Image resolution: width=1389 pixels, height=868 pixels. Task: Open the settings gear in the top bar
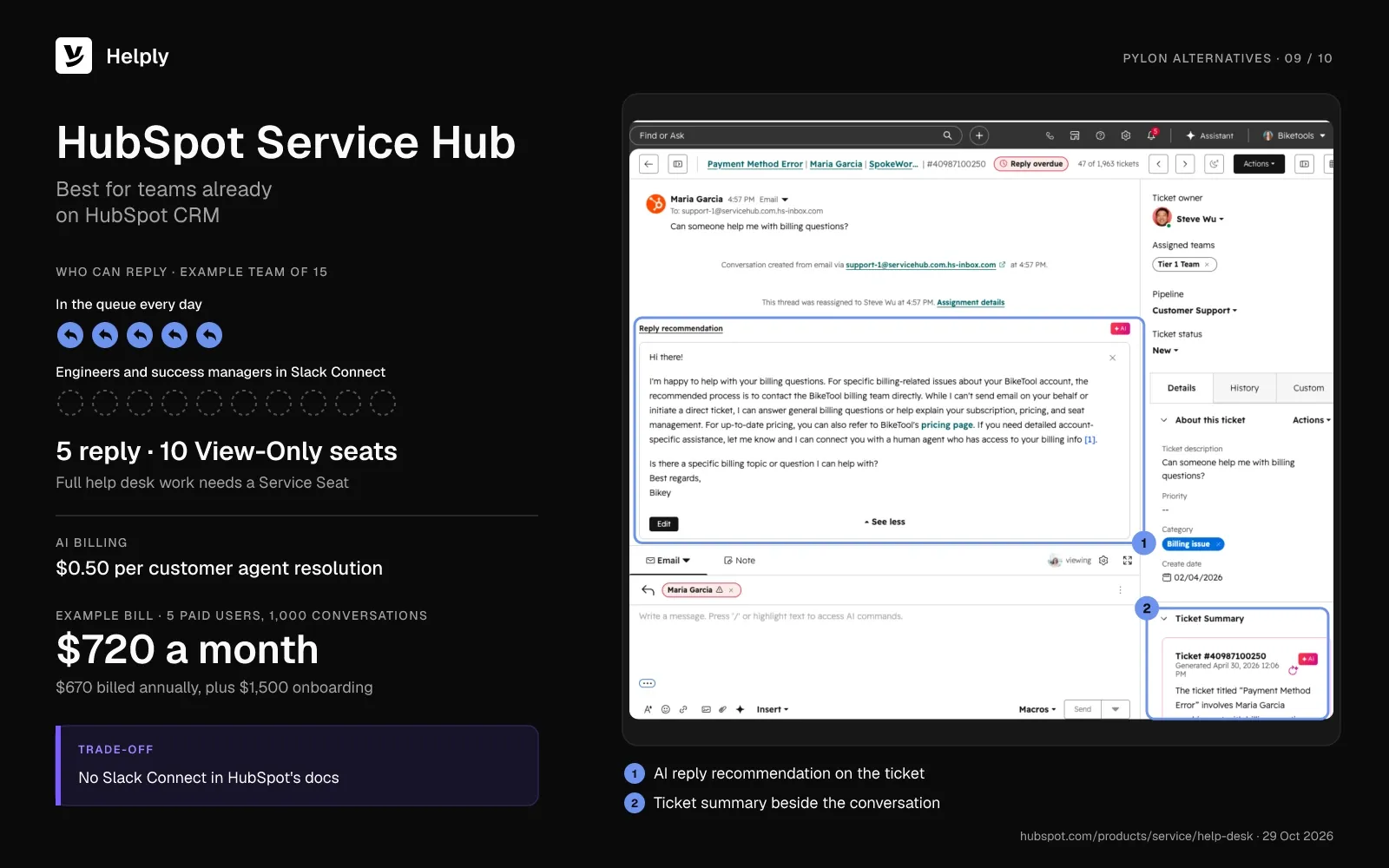pyautogui.click(x=1126, y=135)
